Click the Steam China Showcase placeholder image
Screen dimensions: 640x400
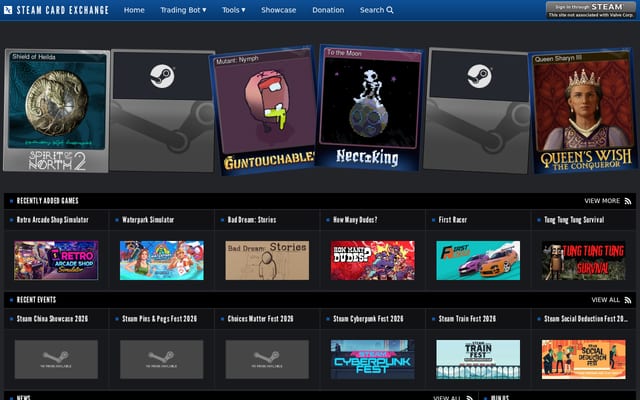click(x=56, y=359)
